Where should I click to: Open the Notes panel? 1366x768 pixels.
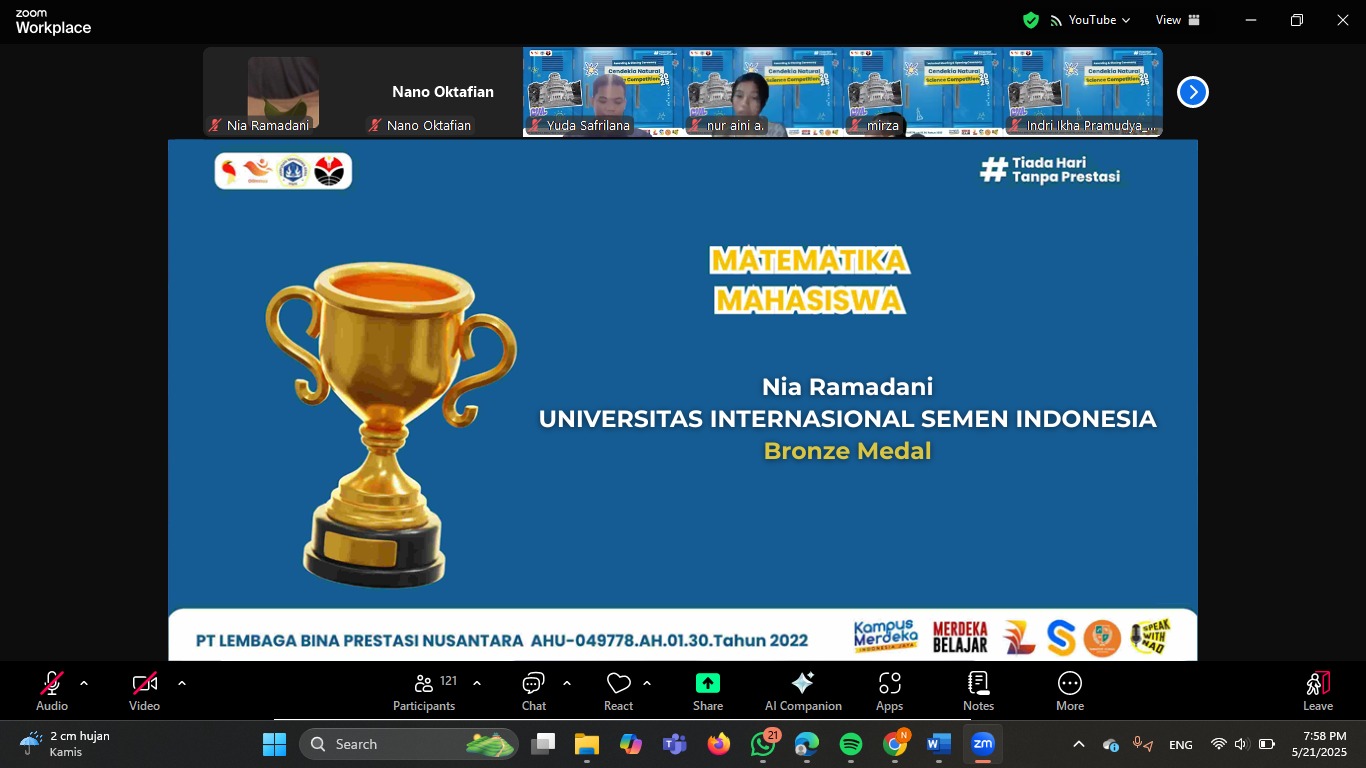(978, 690)
